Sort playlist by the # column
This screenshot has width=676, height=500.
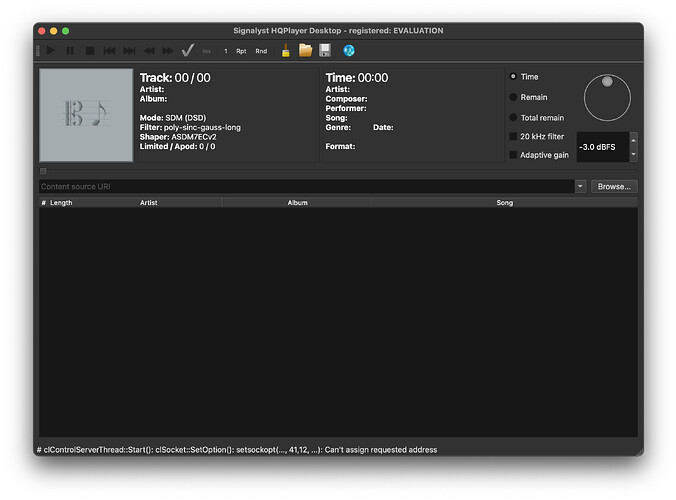[x=44, y=203]
